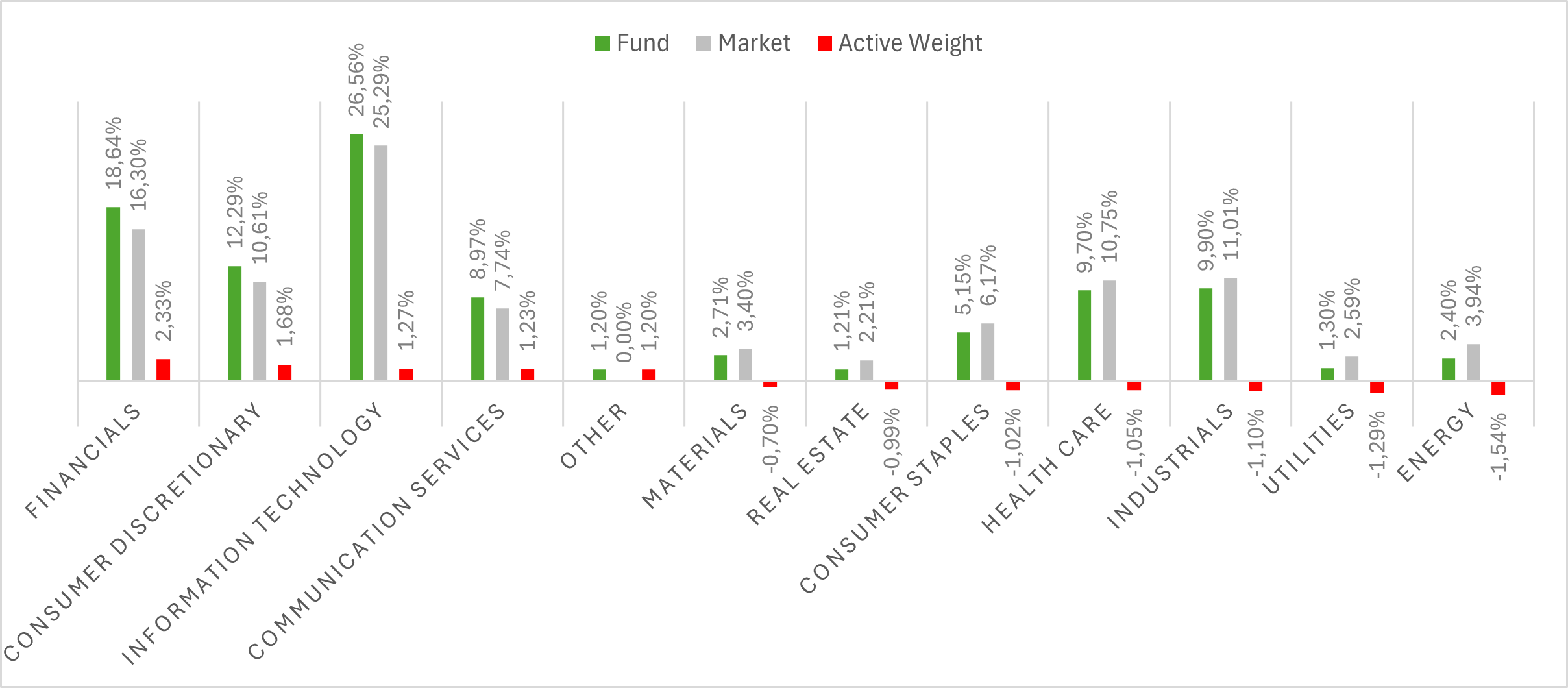Click the COMMUNICATION SERVICES axis label
This screenshot has width=1568, height=688.
pos(376,532)
